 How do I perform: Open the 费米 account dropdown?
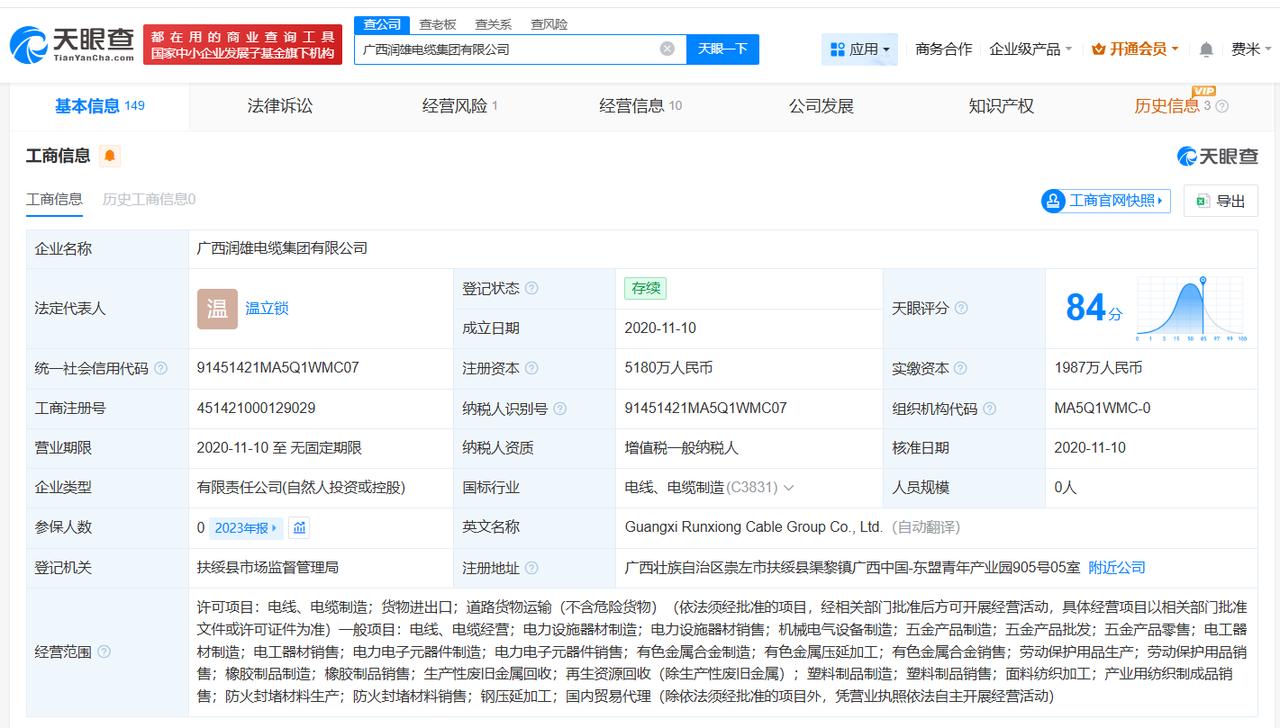click(1252, 48)
